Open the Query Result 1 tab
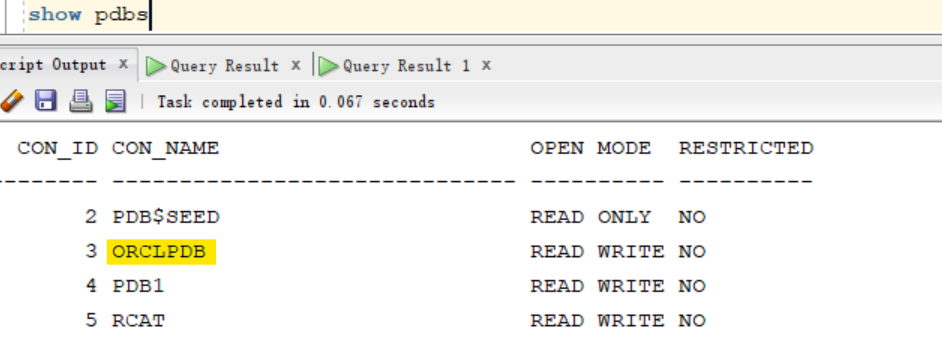 click(406, 66)
